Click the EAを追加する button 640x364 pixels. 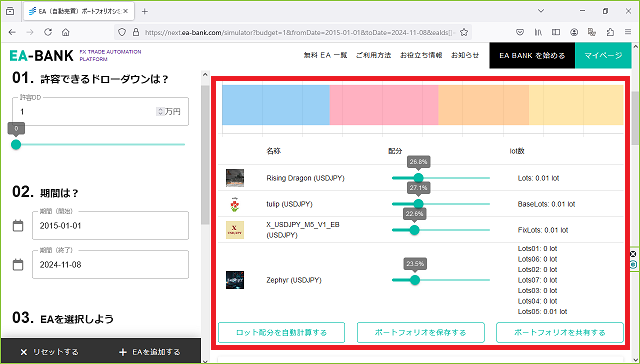click(x=149, y=352)
